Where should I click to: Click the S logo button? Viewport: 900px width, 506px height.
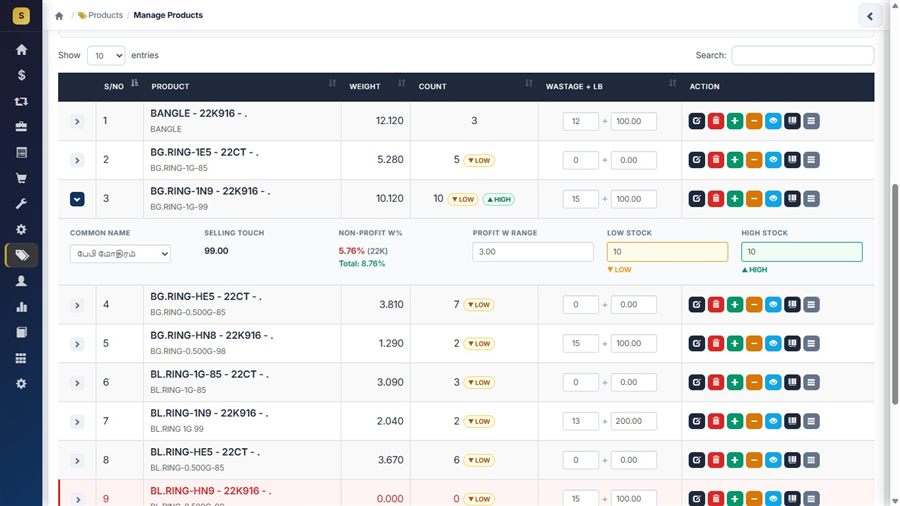[21, 15]
